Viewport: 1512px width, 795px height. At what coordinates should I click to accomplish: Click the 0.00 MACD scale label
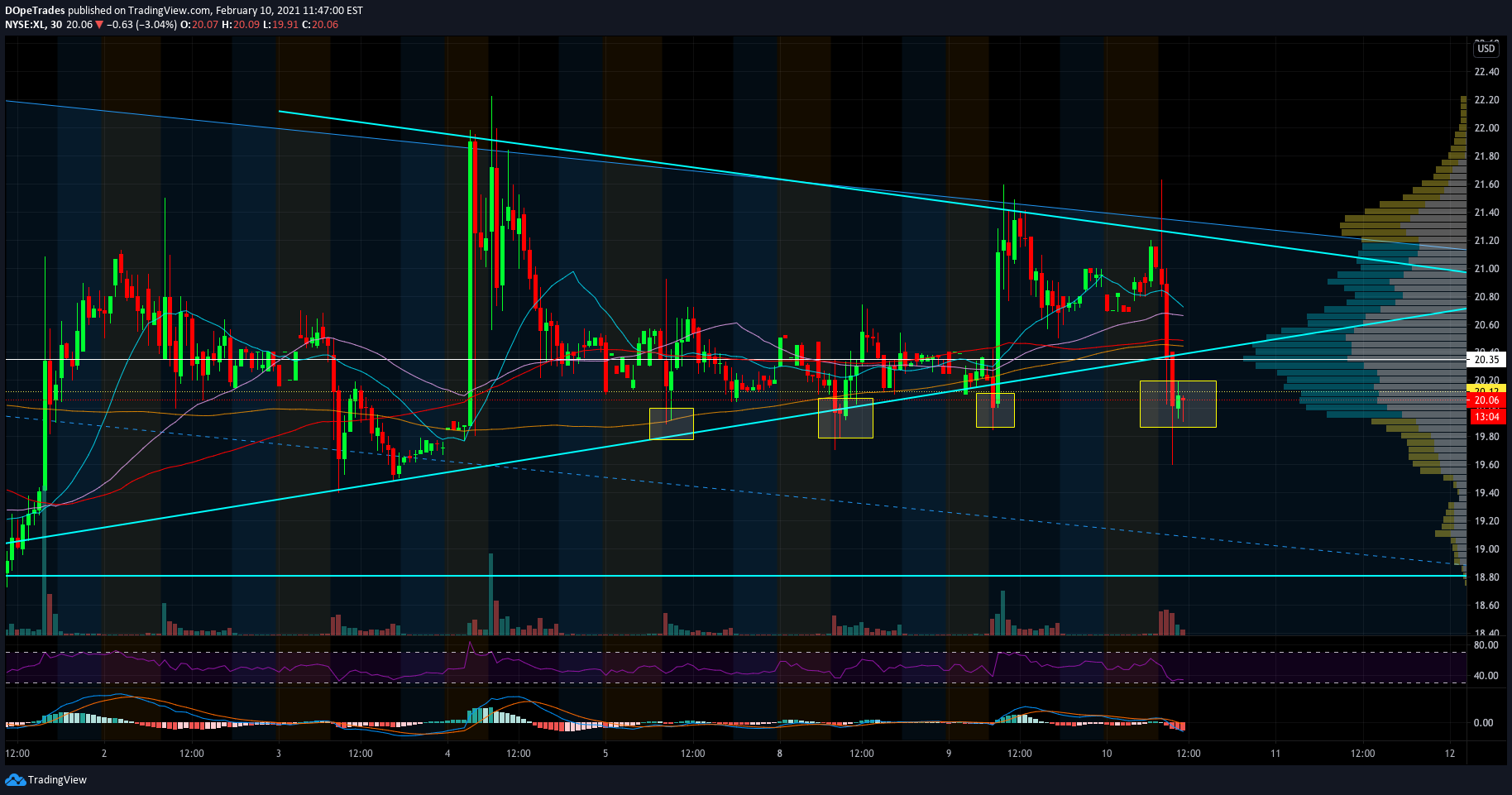pyautogui.click(x=1483, y=723)
